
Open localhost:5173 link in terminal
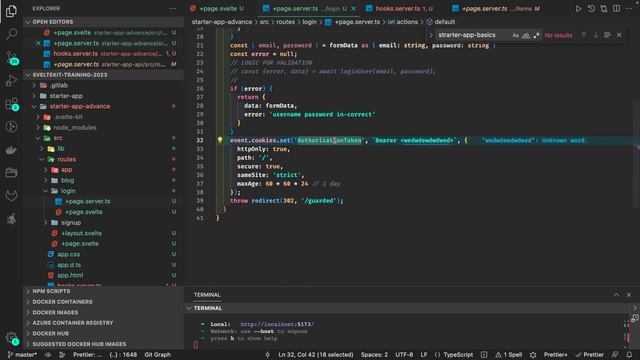tap(277, 324)
